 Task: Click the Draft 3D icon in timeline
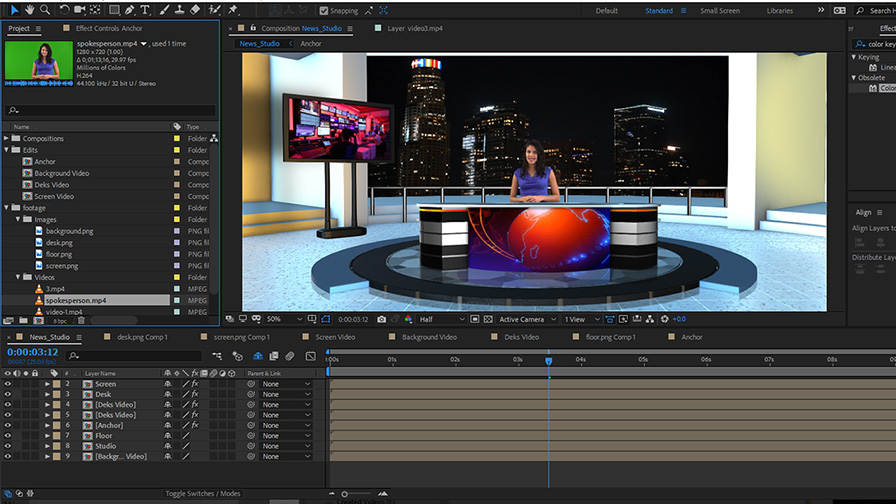pos(238,356)
